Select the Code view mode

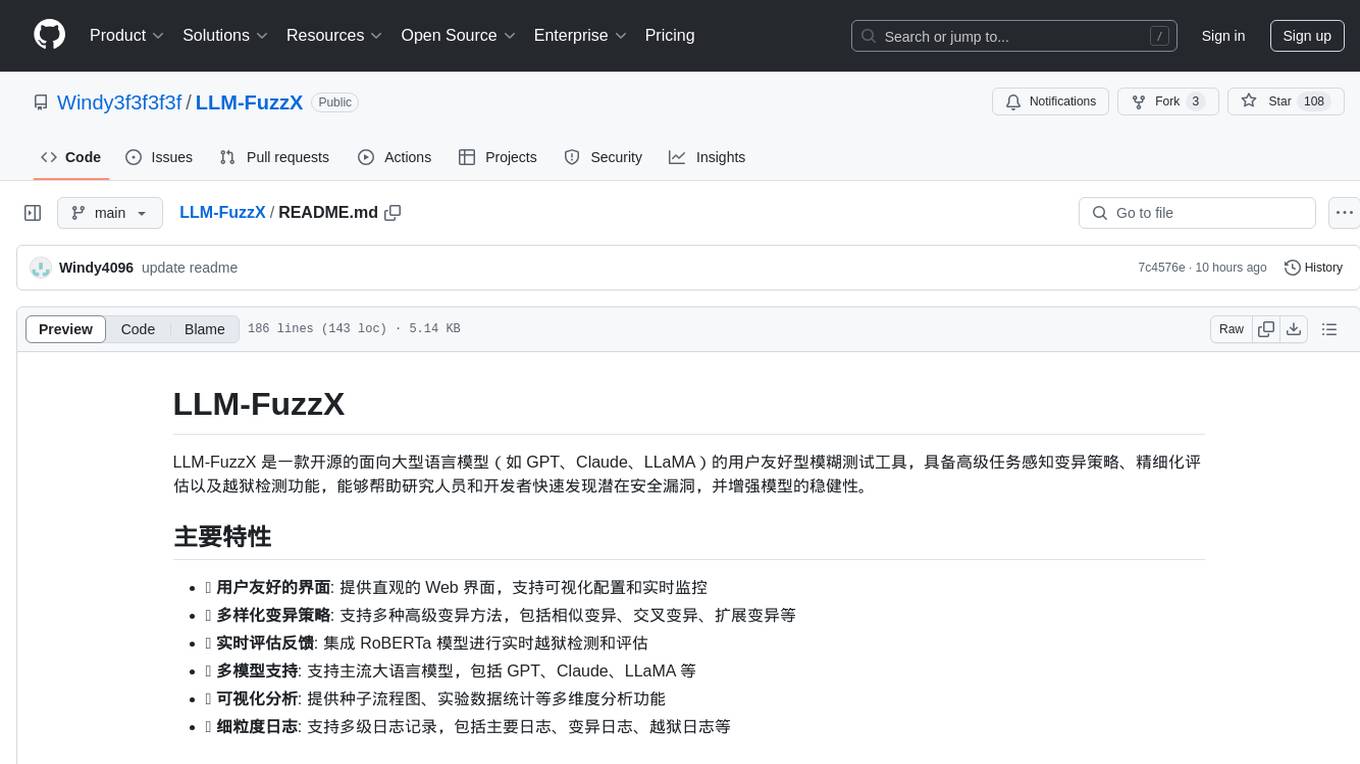click(x=138, y=329)
